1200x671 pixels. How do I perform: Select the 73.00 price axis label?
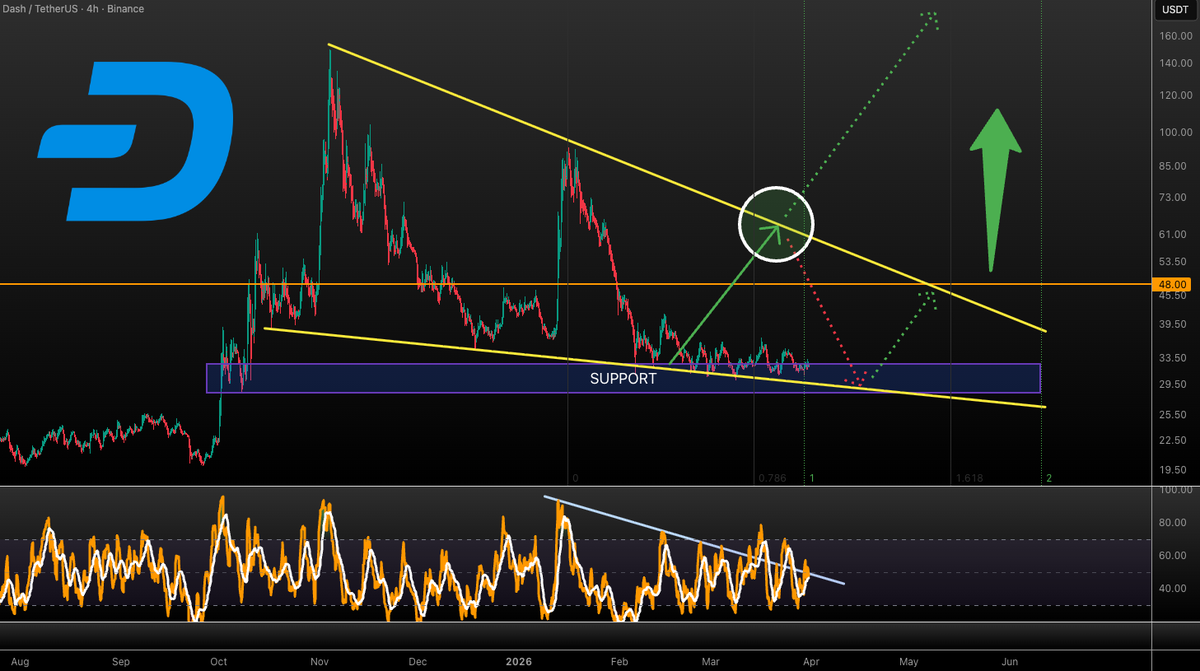[x=1174, y=200]
